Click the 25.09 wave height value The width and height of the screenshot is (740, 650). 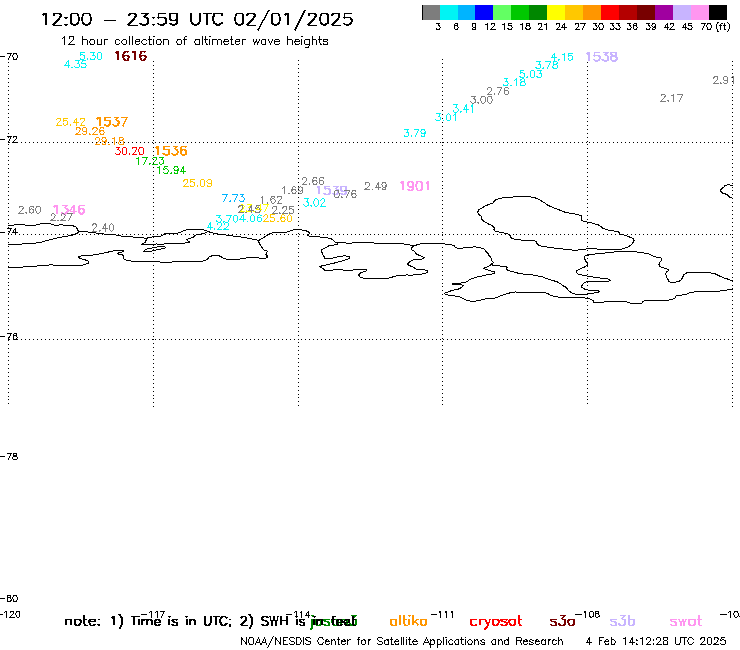[197, 183]
